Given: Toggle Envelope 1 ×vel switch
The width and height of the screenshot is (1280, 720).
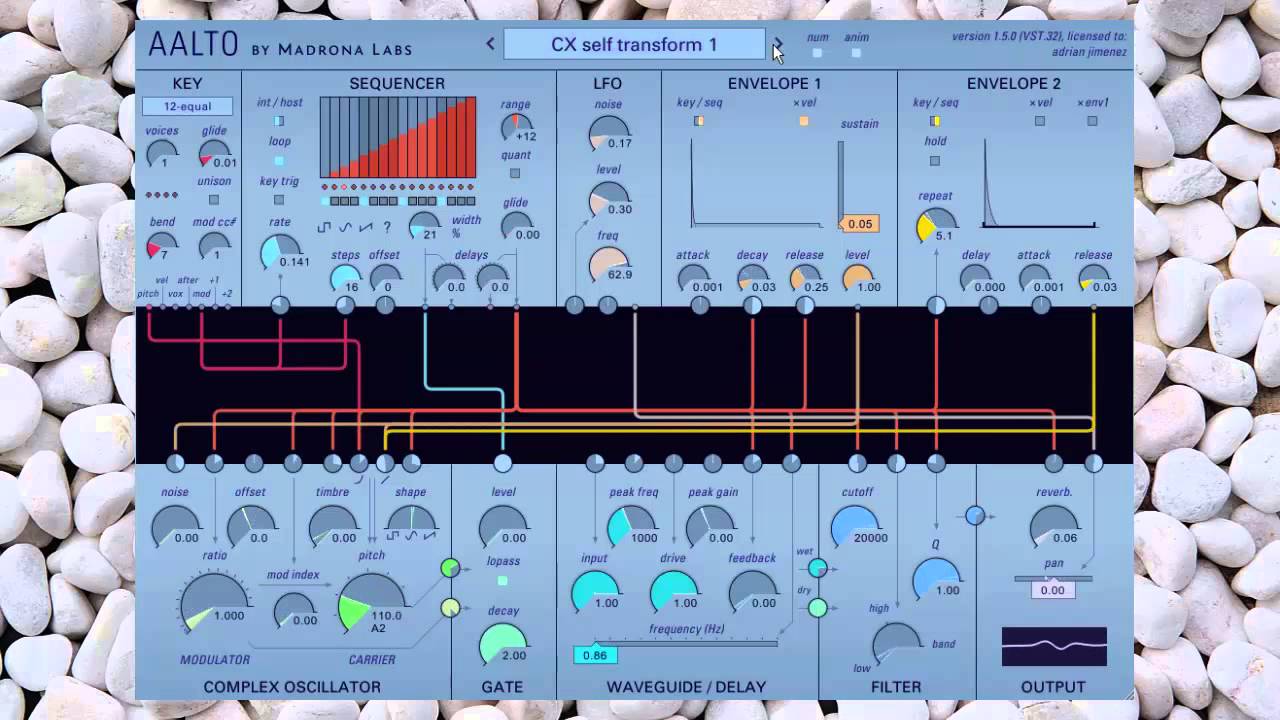Looking at the screenshot, I should [804, 121].
